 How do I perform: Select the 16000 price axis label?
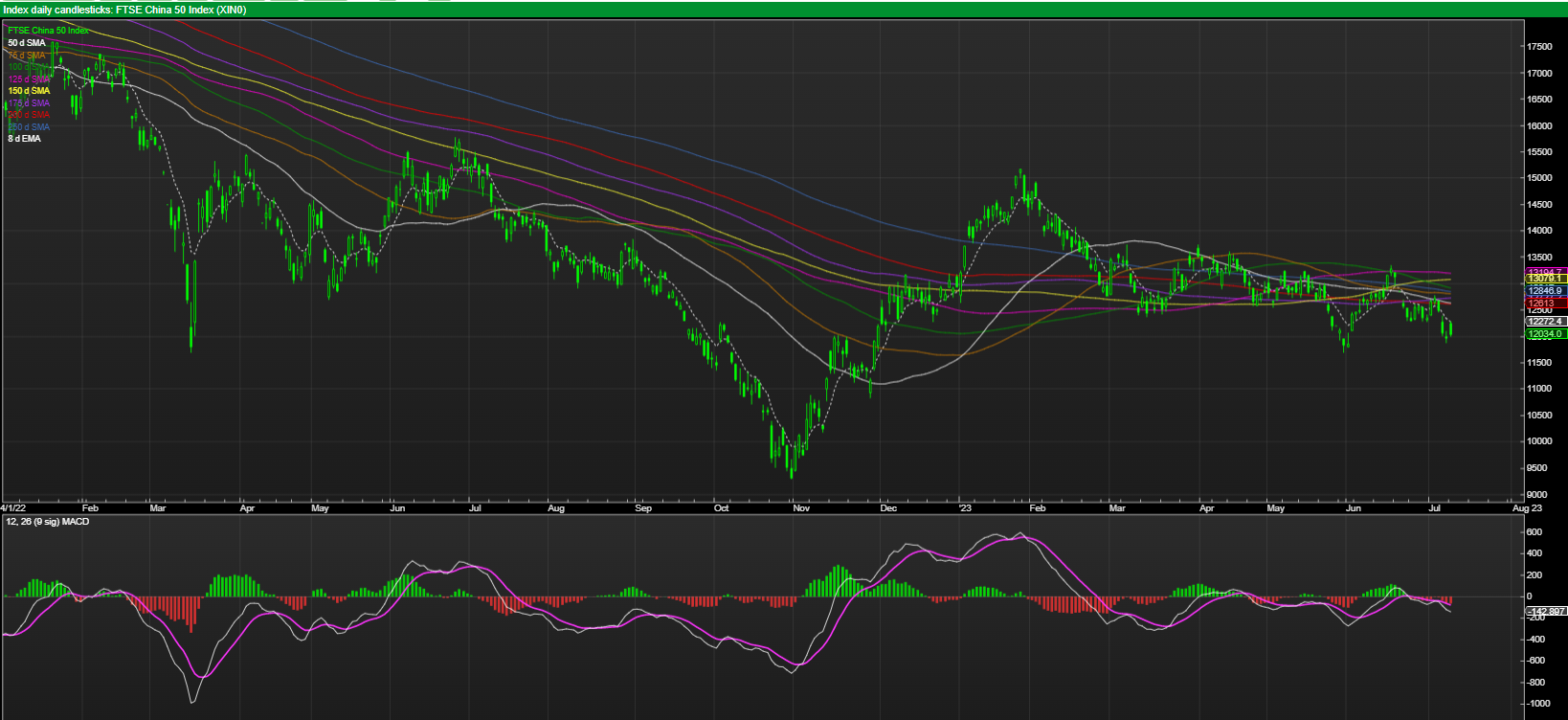pos(1539,126)
